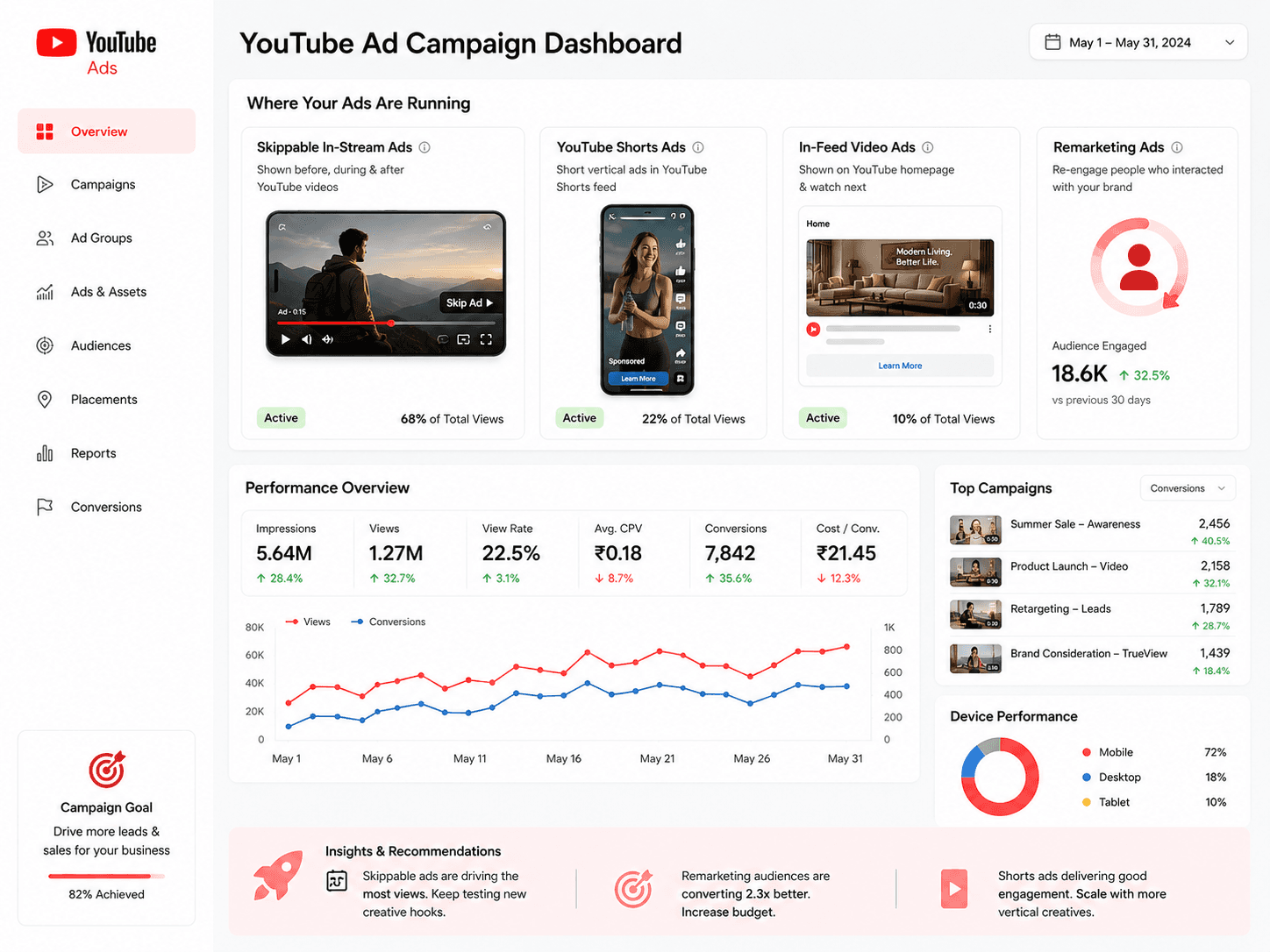This screenshot has height=952, width=1270.
Task: Click the Device Performance donut chart
Action: pos(1000,777)
